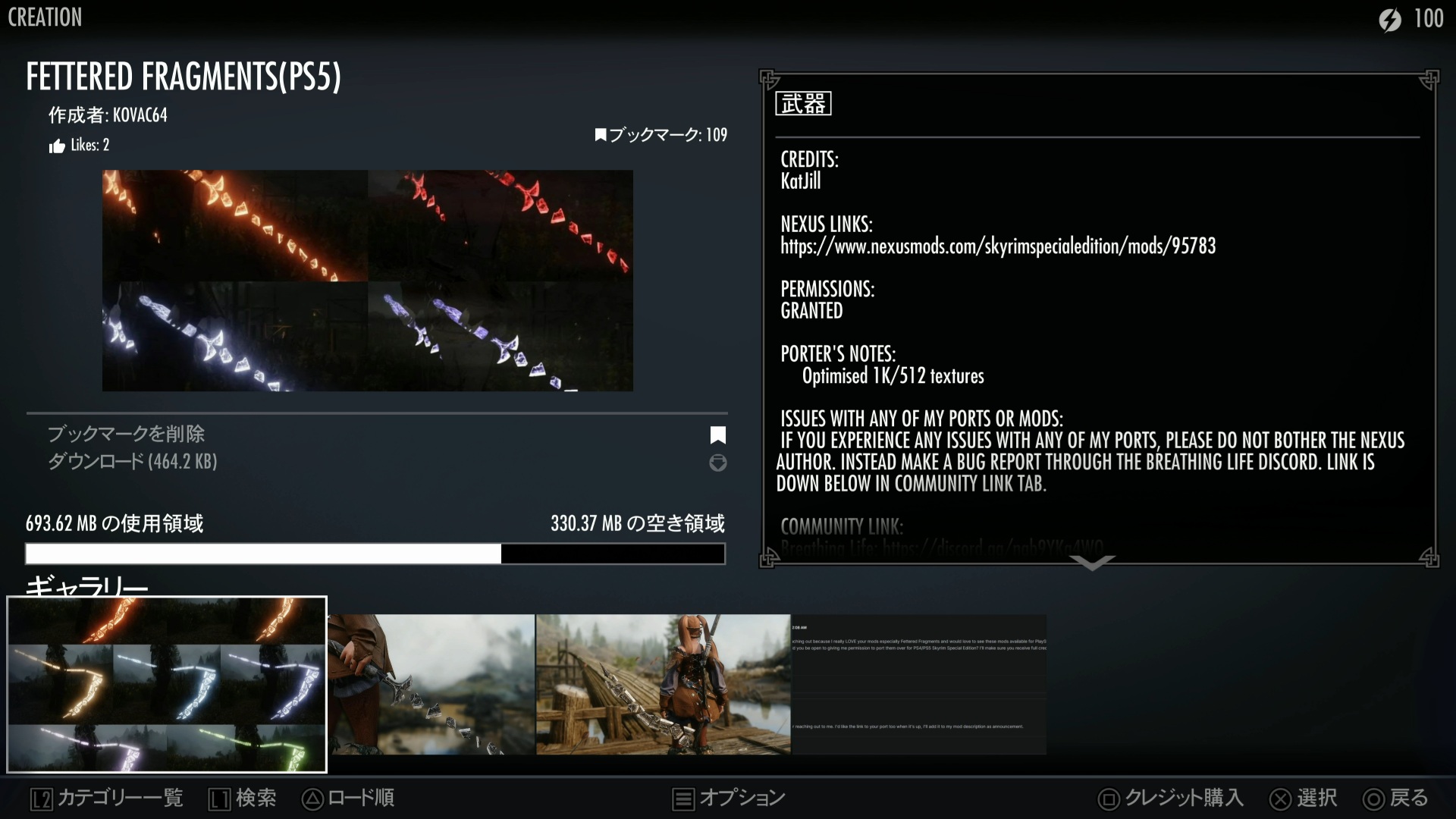Click the download icon beside ダウンロード
1456x819 pixels.
717,463
